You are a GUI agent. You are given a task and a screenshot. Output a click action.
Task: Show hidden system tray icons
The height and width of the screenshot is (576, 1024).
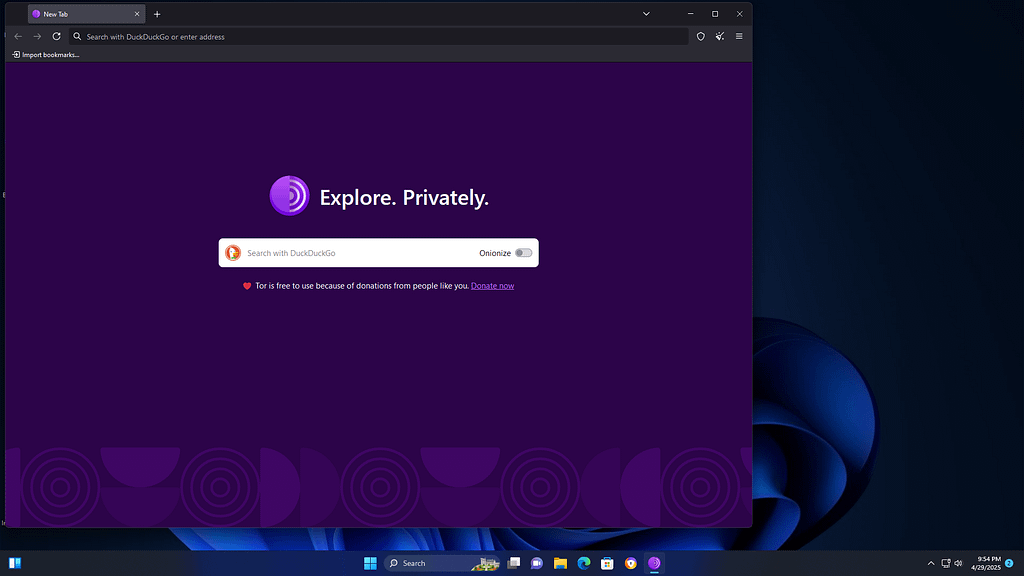click(931, 563)
